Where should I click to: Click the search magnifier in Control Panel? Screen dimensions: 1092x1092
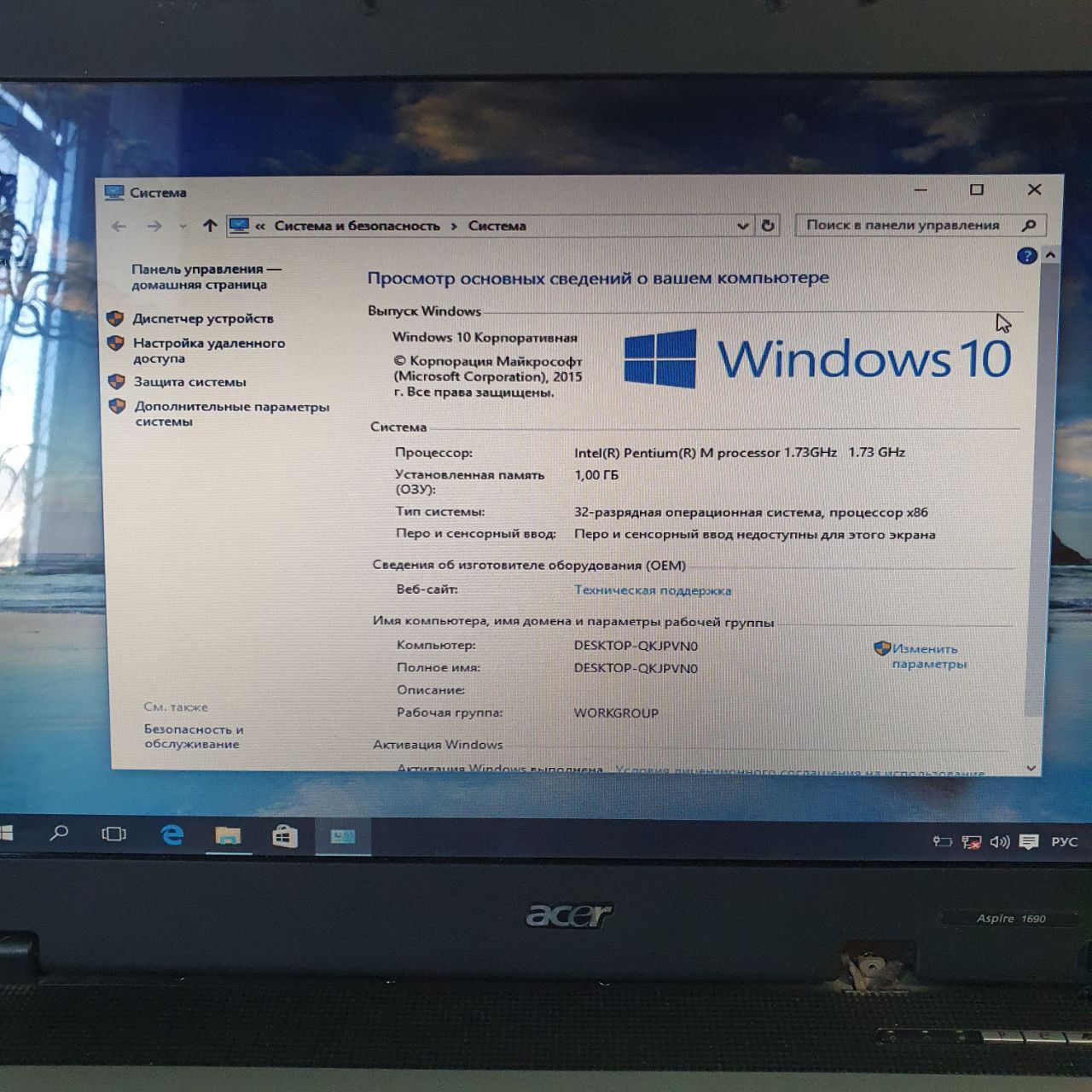(x=1029, y=225)
